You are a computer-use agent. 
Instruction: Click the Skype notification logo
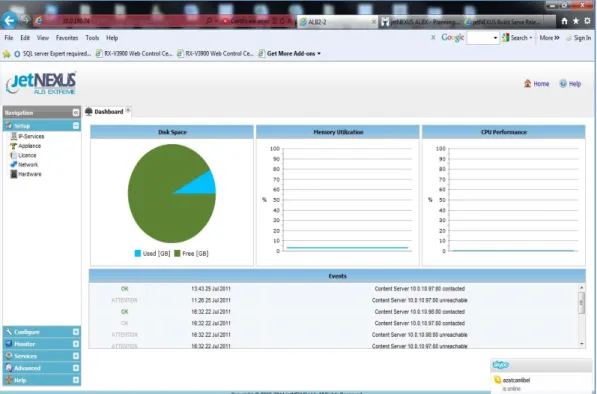point(501,365)
